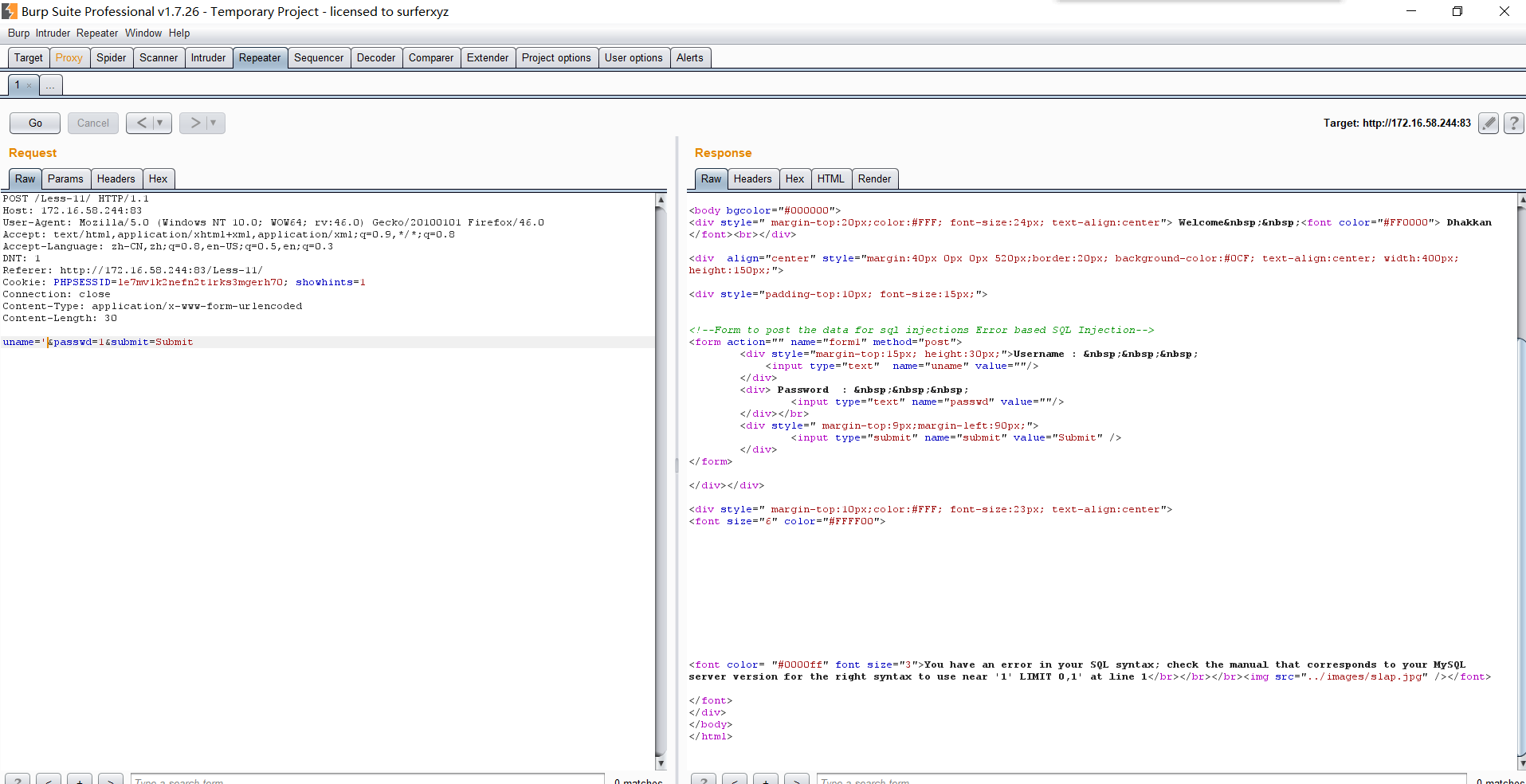Select the Repeater tool tab
This screenshot has width=1526, height=784.
tap(260, 58)
